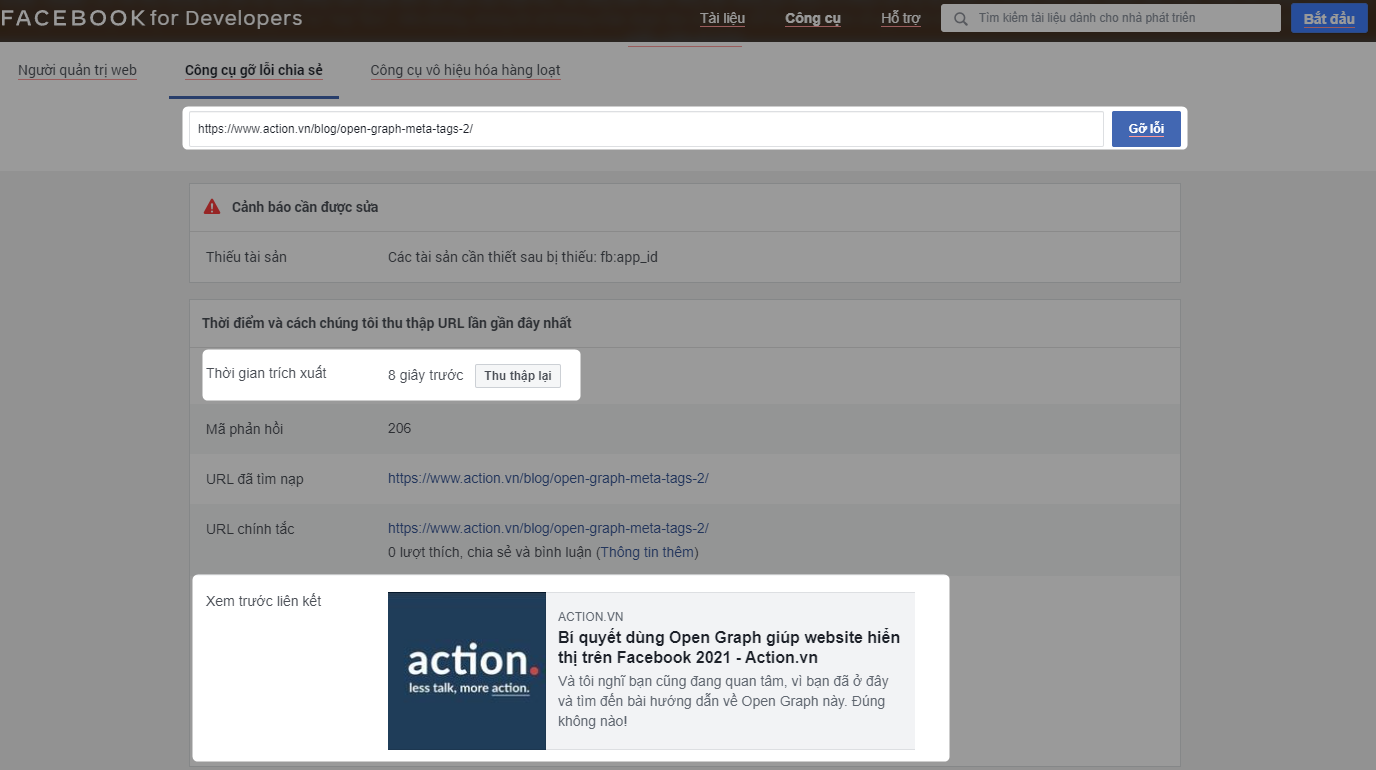The height and width of the screenshot is (770, 1376).
Task: Click the URL input field
Action: 646,129
